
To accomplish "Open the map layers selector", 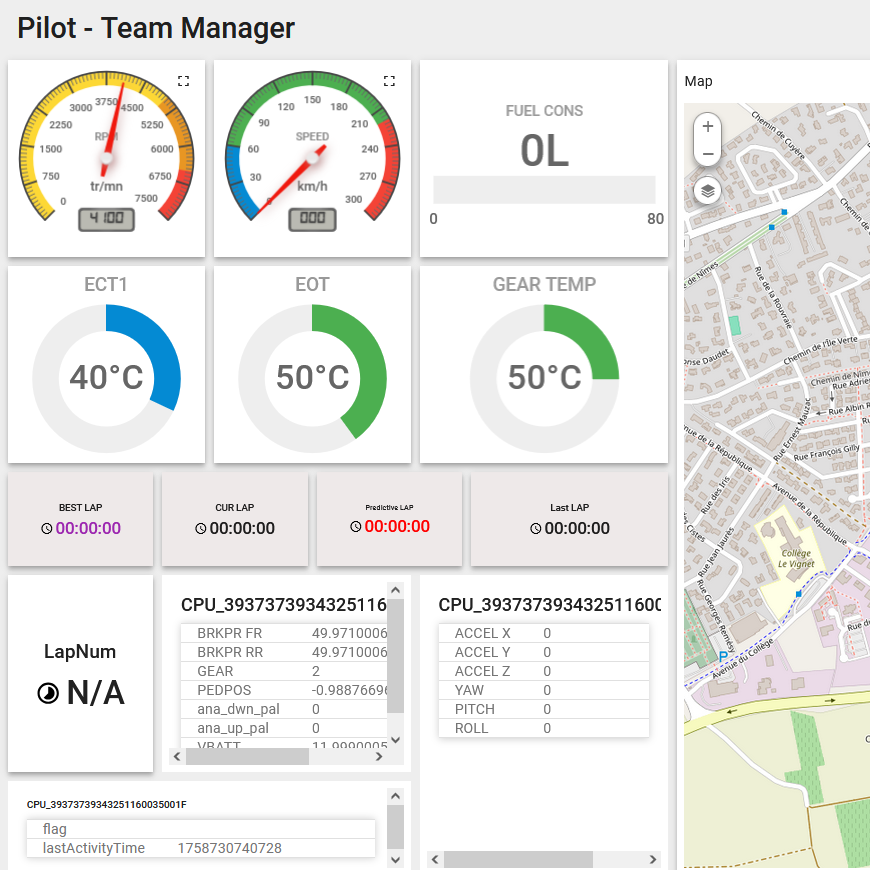I will [x=707, y=191].
